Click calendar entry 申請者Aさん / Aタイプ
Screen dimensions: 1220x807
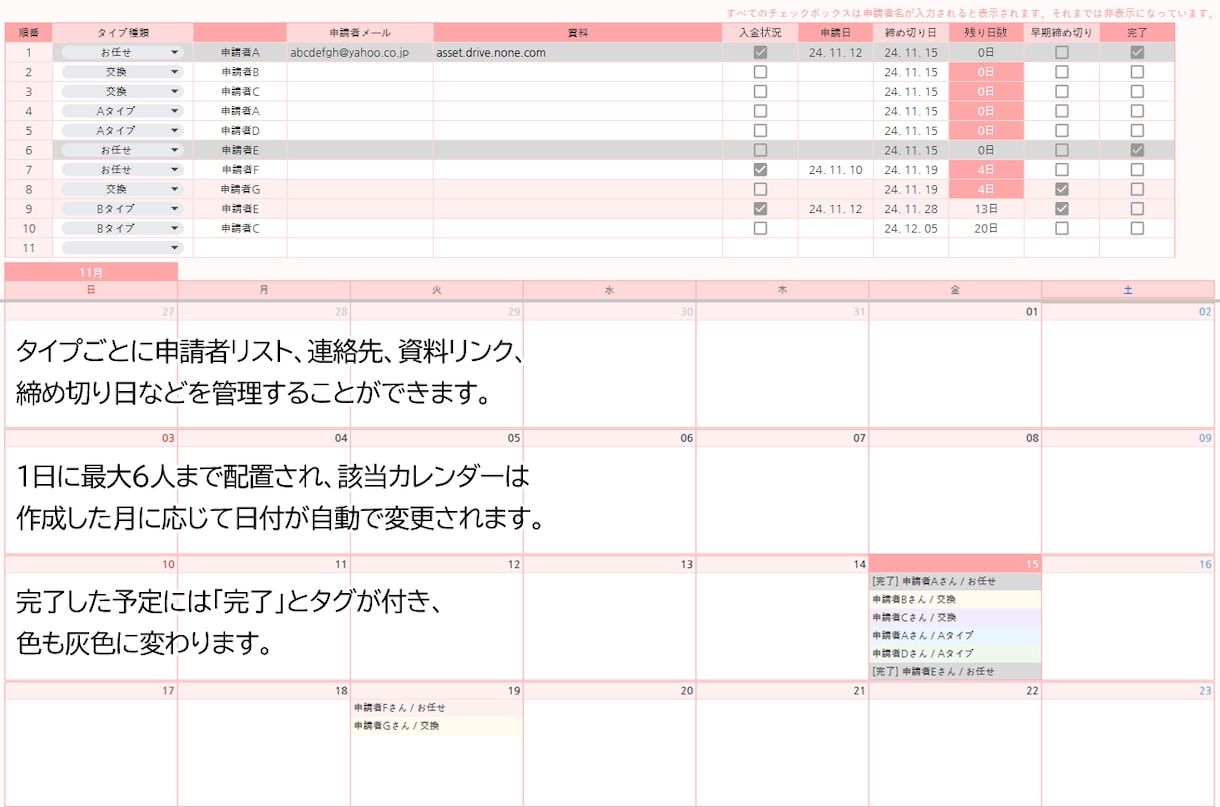point(955,635)
